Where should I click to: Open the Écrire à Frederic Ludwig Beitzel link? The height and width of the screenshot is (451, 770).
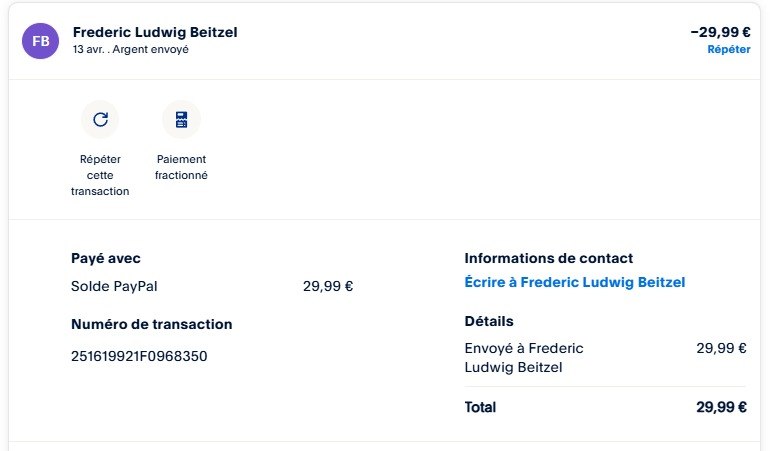click(575, 282)
